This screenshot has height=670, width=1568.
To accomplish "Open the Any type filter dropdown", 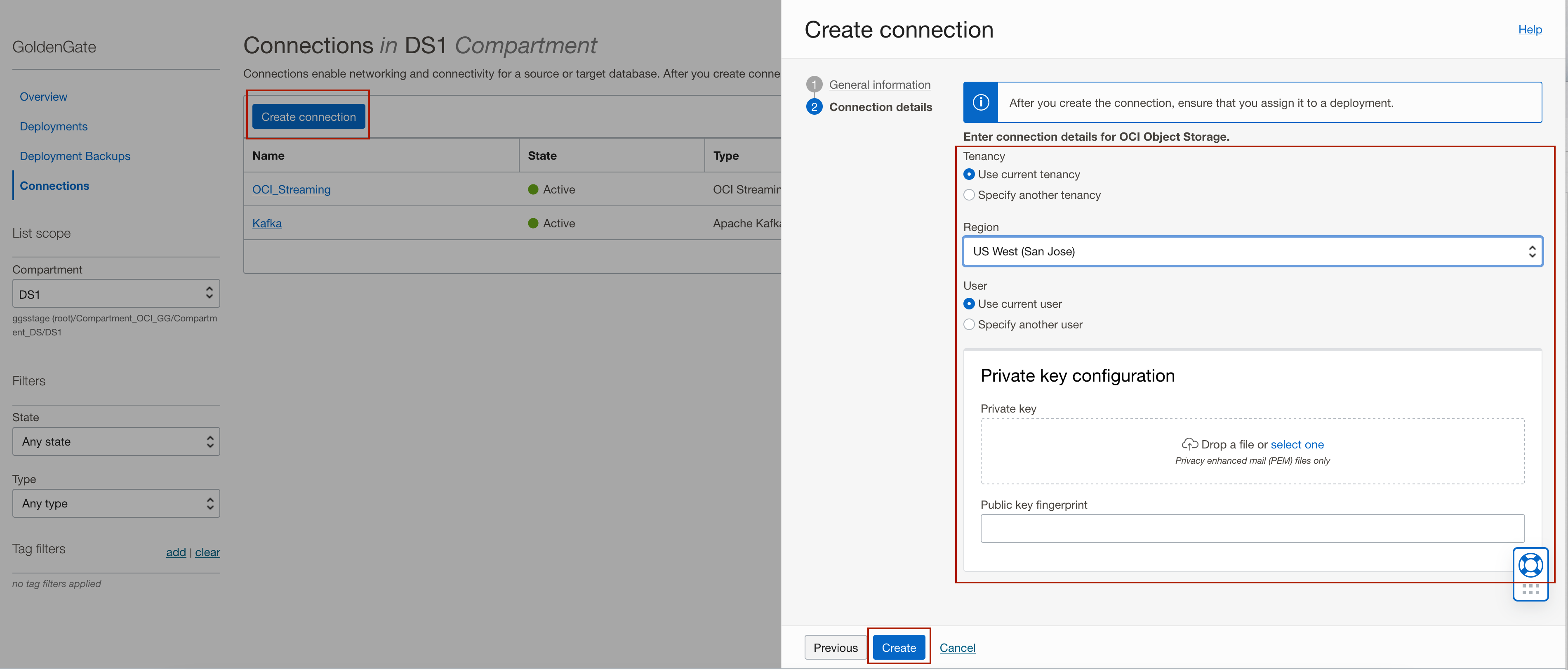I will pyautogui.click(x=115, y=504).
